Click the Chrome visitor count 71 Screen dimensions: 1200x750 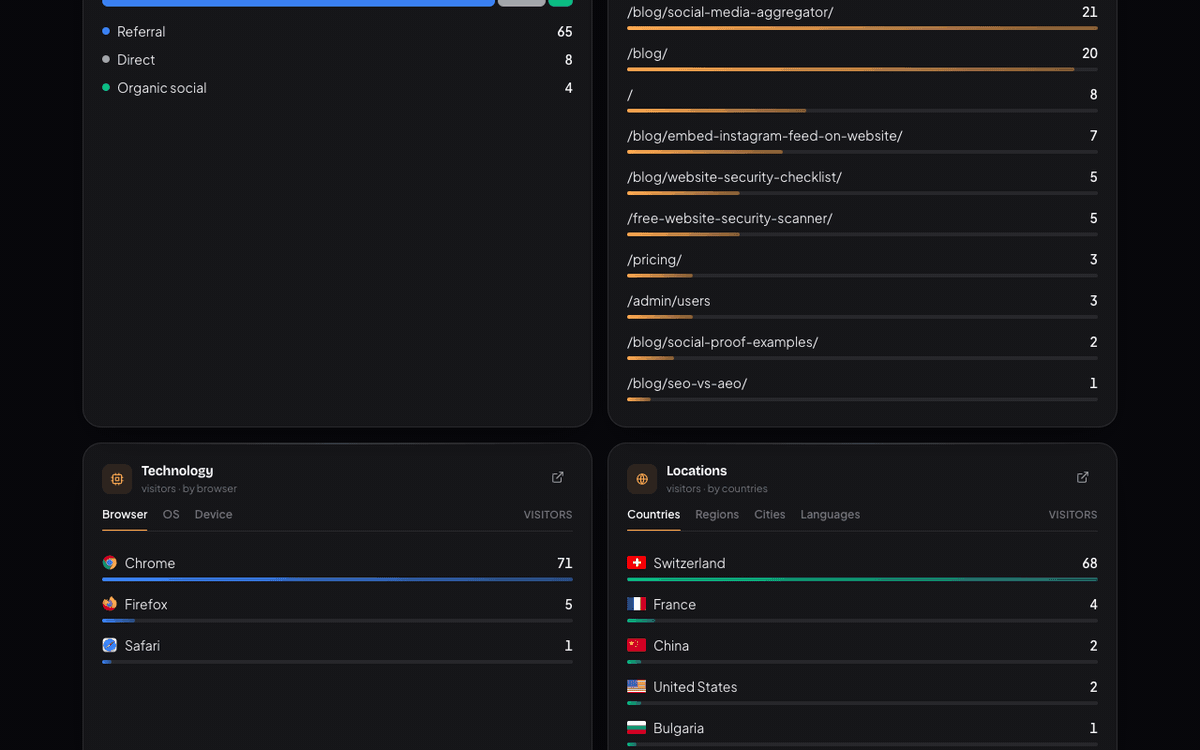(x=565, y=563)
